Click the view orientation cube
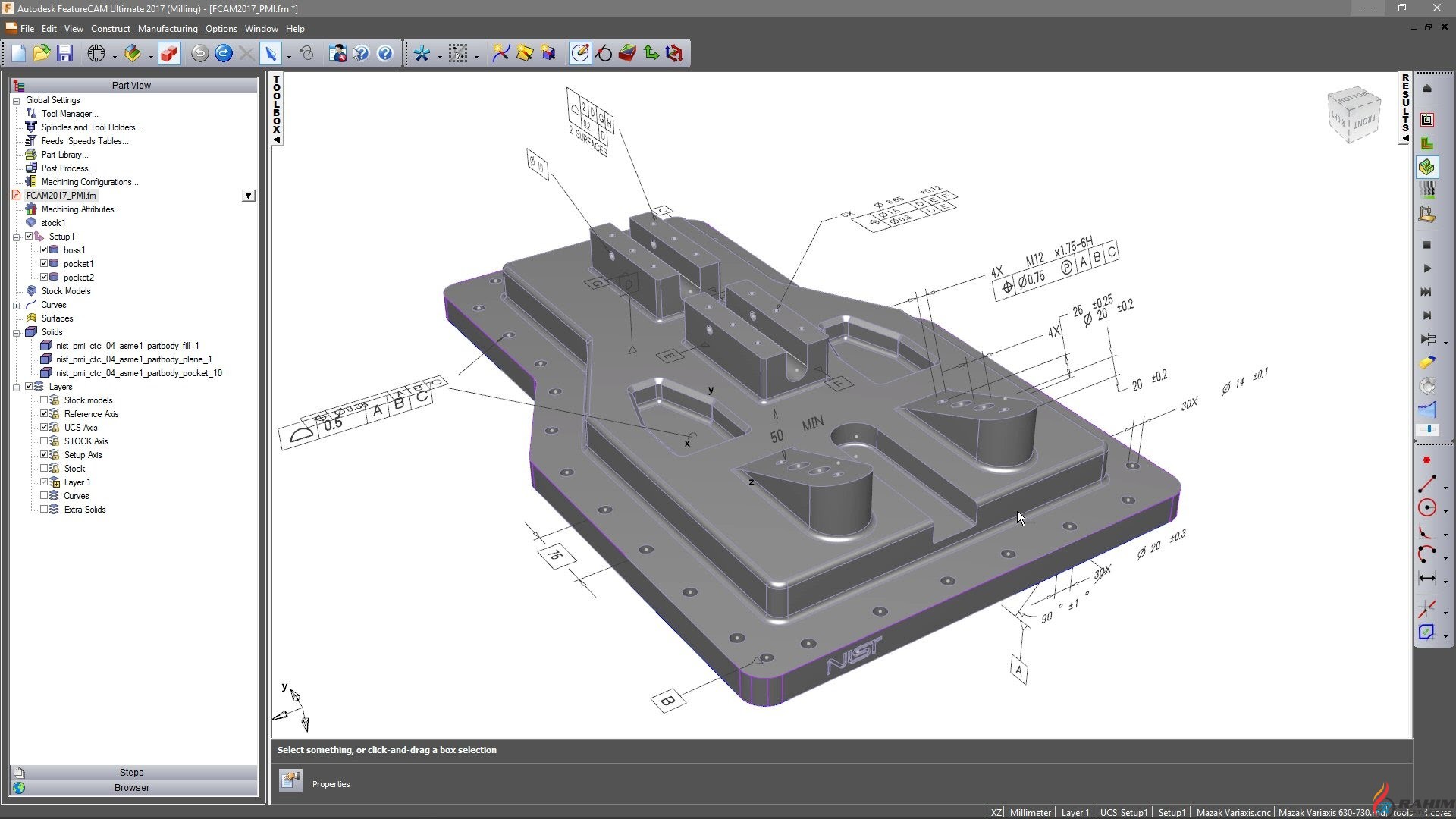The image size is (1456, 819). [1354, 115]
